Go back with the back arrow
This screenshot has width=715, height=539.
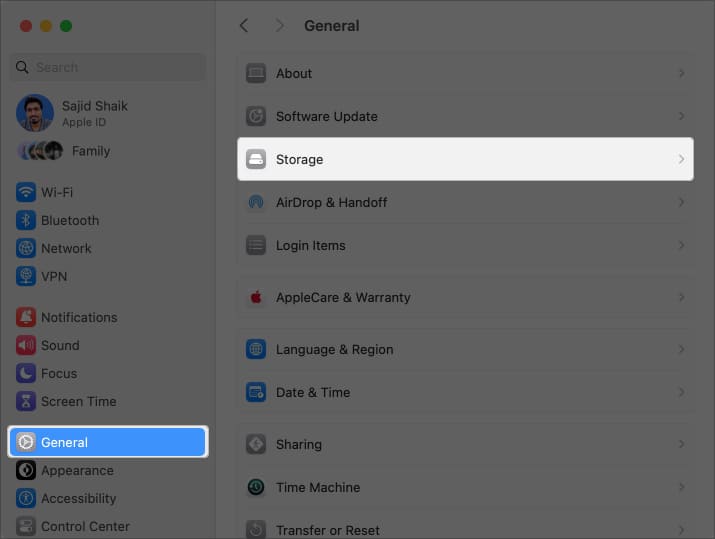point(244,26)
